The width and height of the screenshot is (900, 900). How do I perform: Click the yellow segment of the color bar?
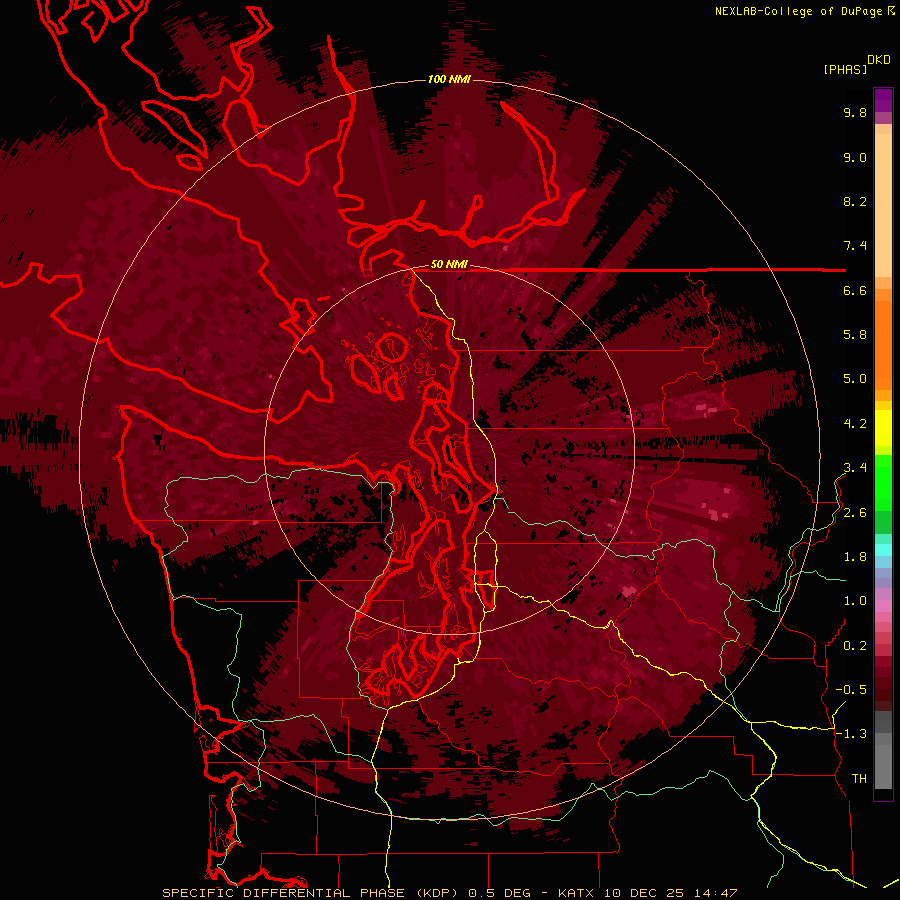coord(883,428)
